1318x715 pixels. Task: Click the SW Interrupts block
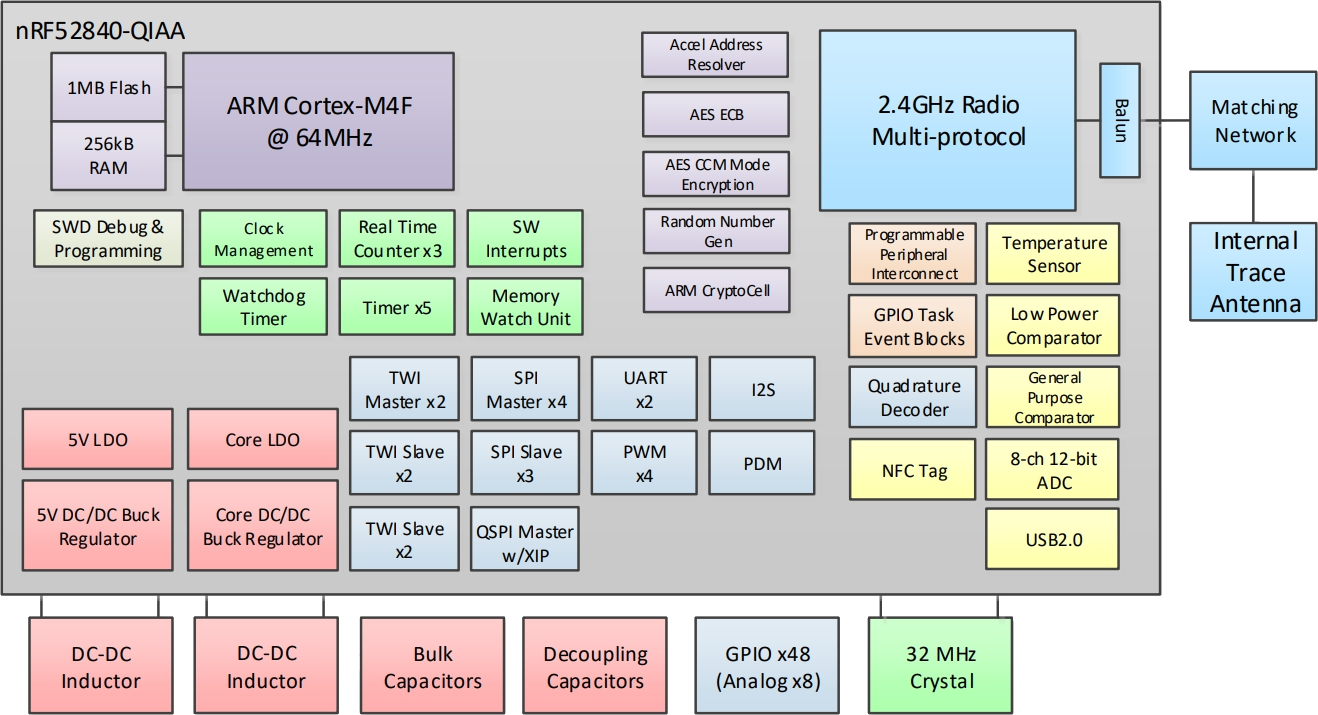pos(525,239)
